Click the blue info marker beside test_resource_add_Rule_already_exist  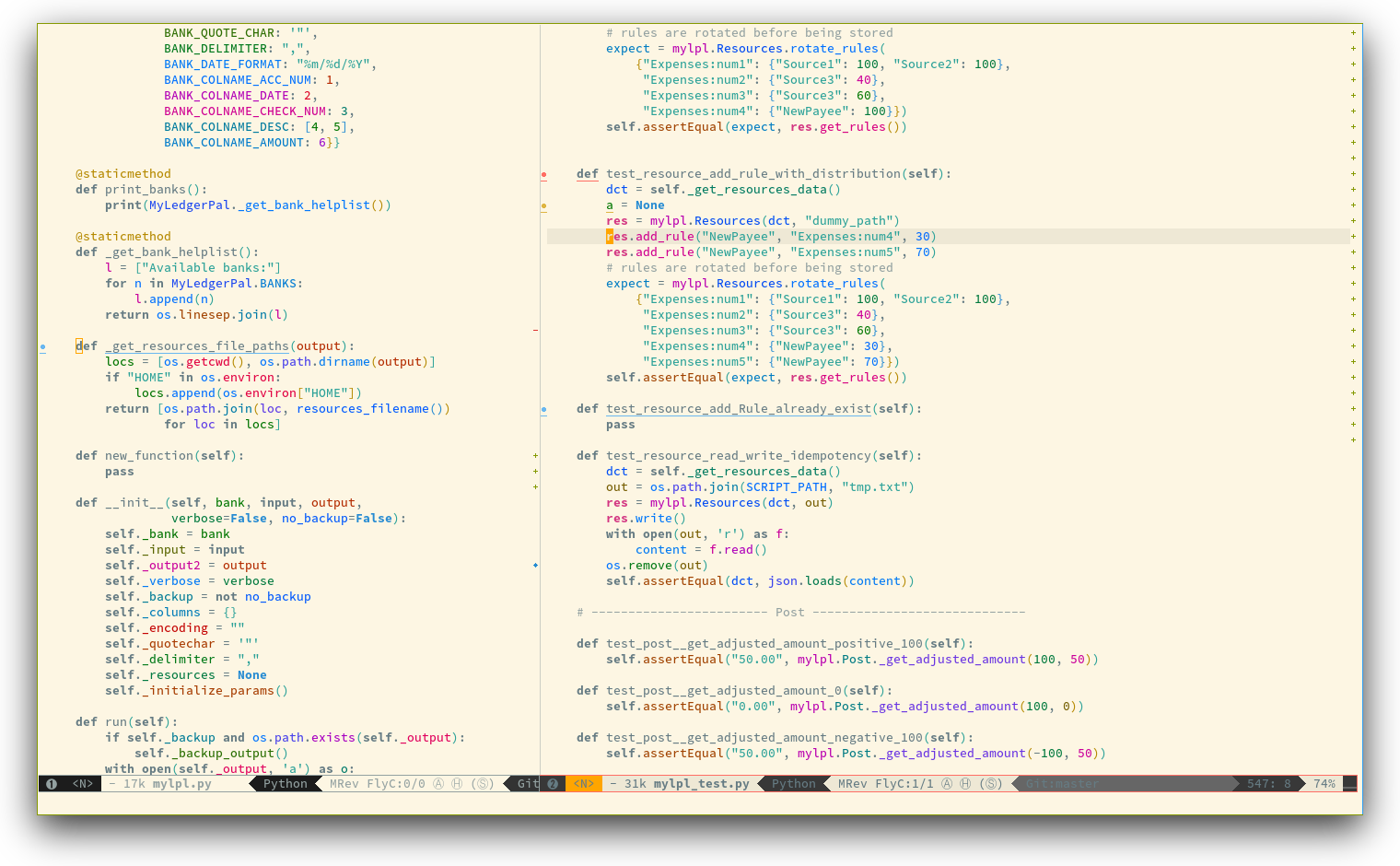coord(543,409)
